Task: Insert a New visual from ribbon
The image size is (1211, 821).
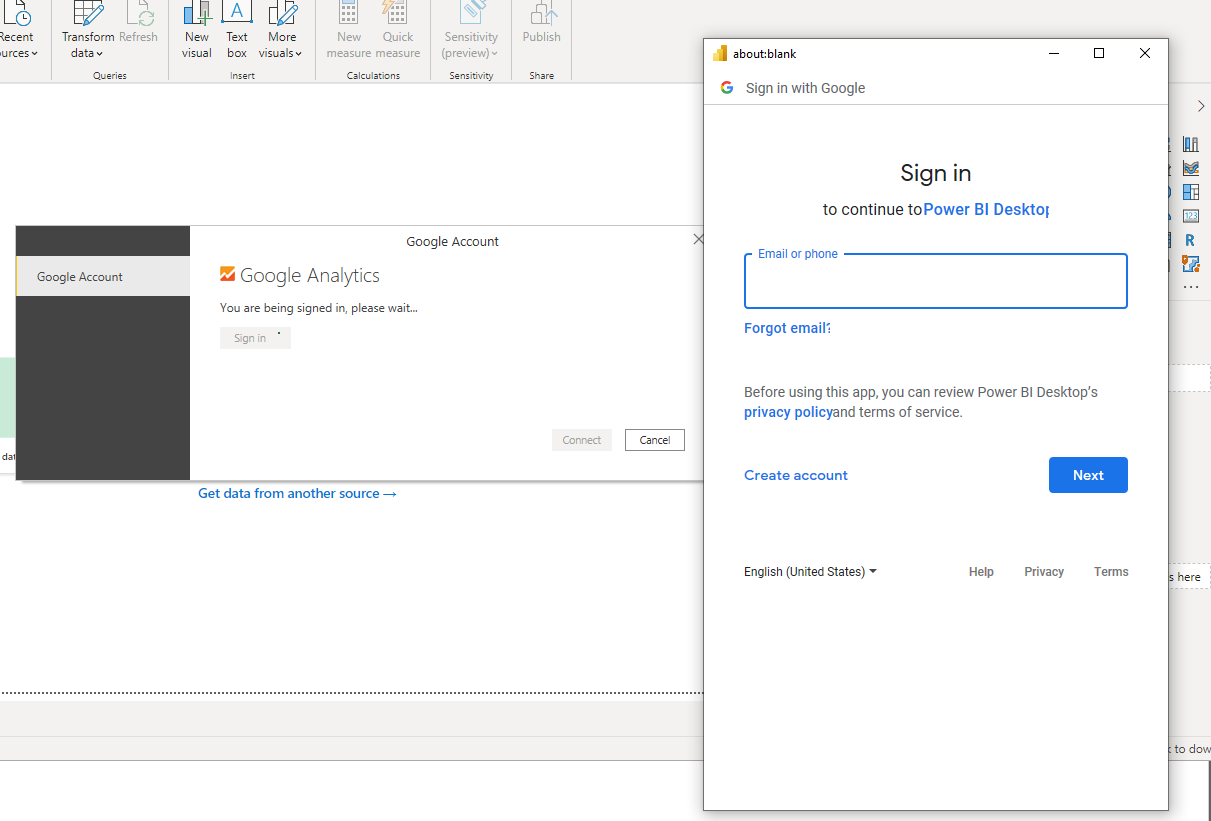Action: [x=197, y=32]
